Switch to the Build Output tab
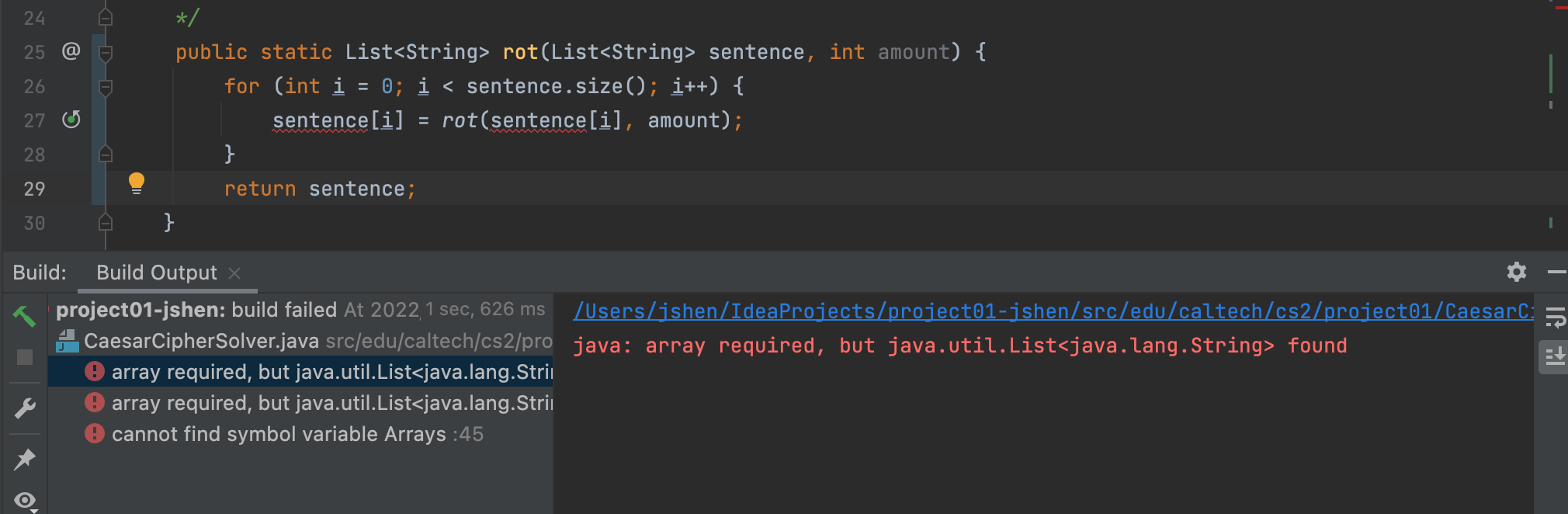Viewport: 1568px width, 514px height. point(156,273)
